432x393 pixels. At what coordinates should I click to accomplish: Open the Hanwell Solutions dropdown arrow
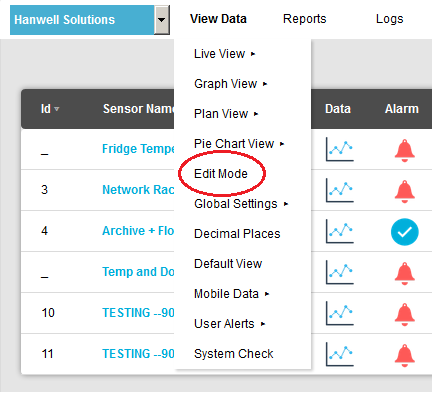[x=162, y=20]
